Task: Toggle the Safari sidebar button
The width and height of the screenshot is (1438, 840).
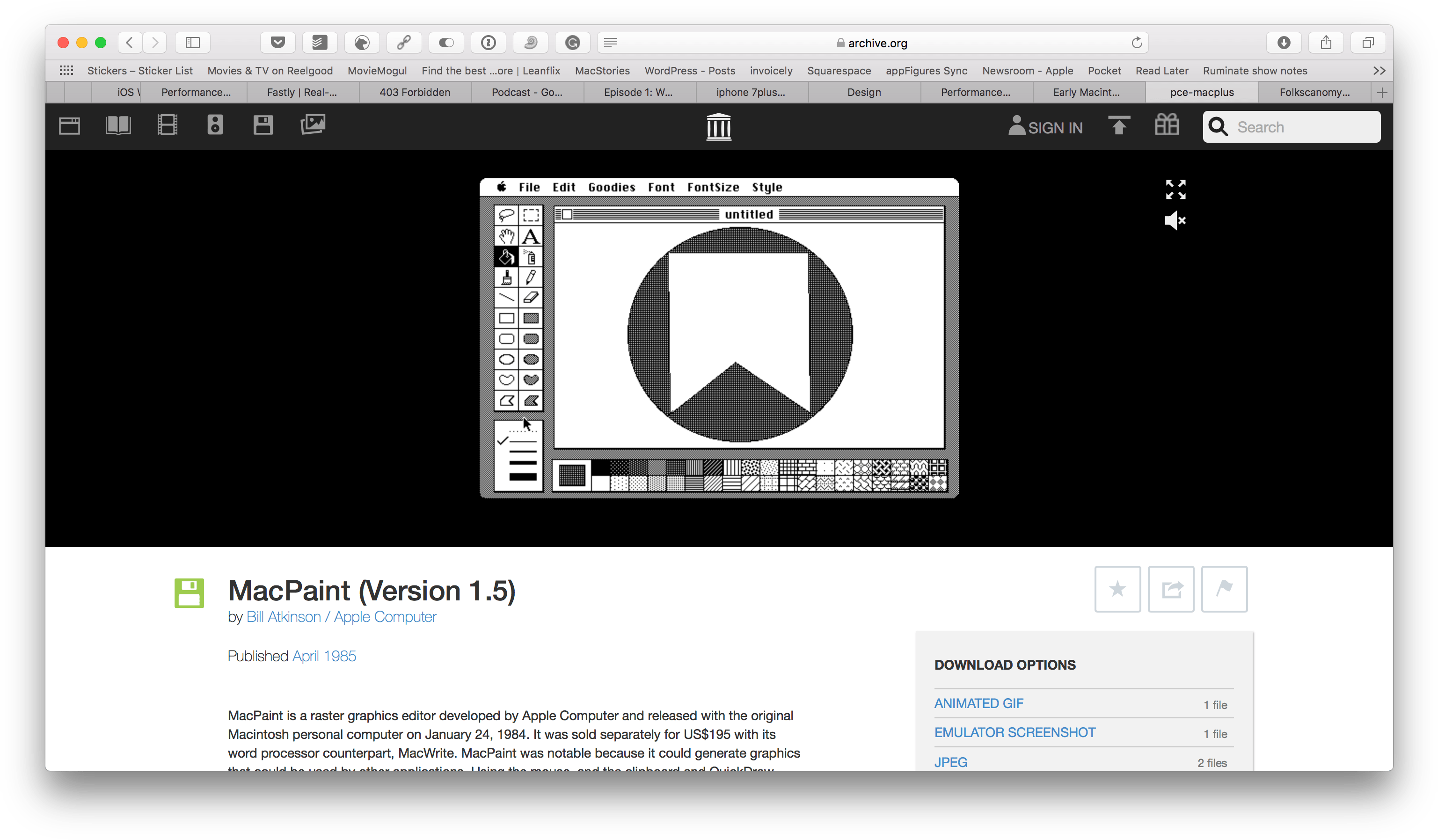Action: pos(192,42)
